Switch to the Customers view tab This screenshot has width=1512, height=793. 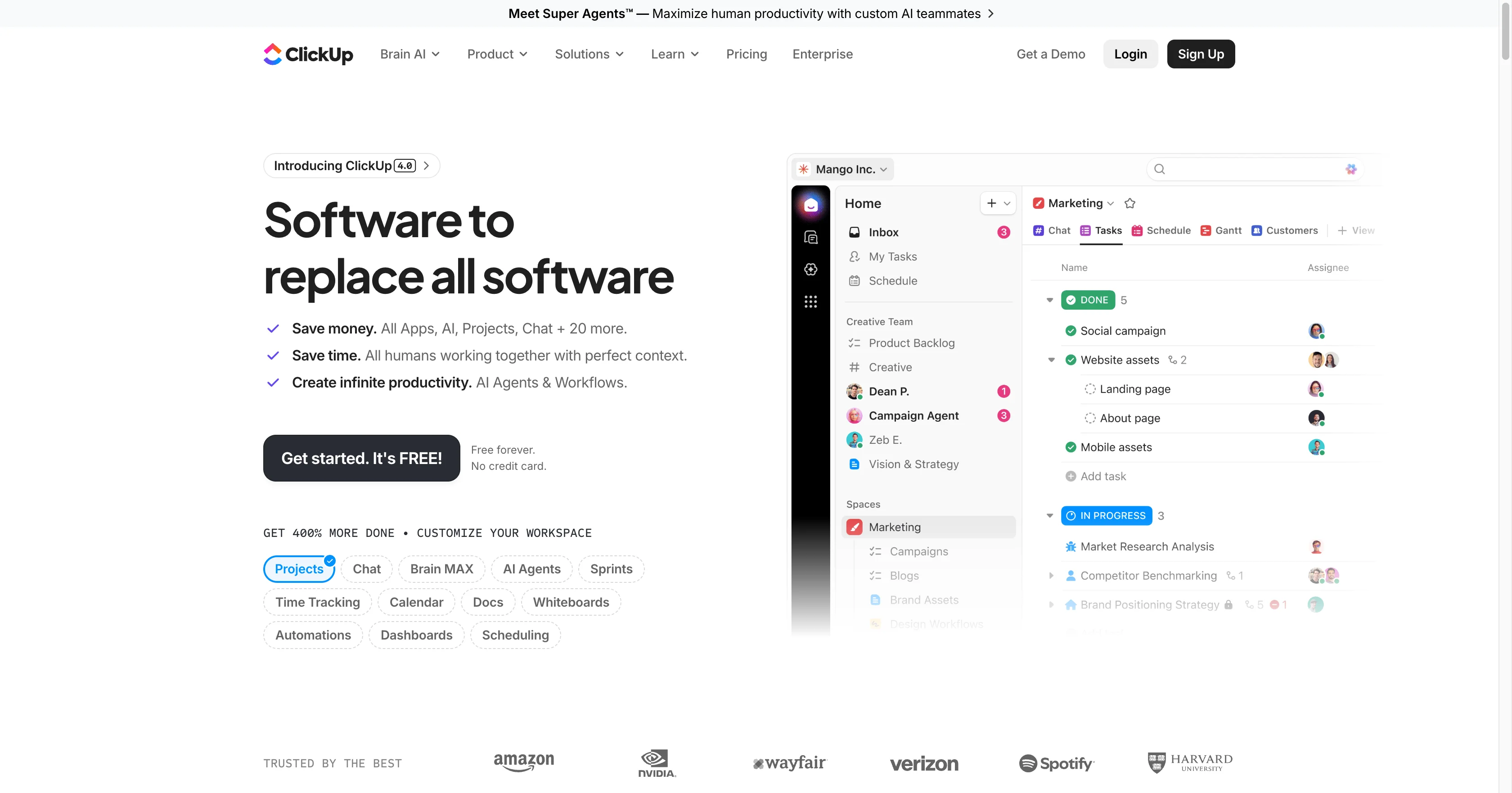pos(1284,231)
